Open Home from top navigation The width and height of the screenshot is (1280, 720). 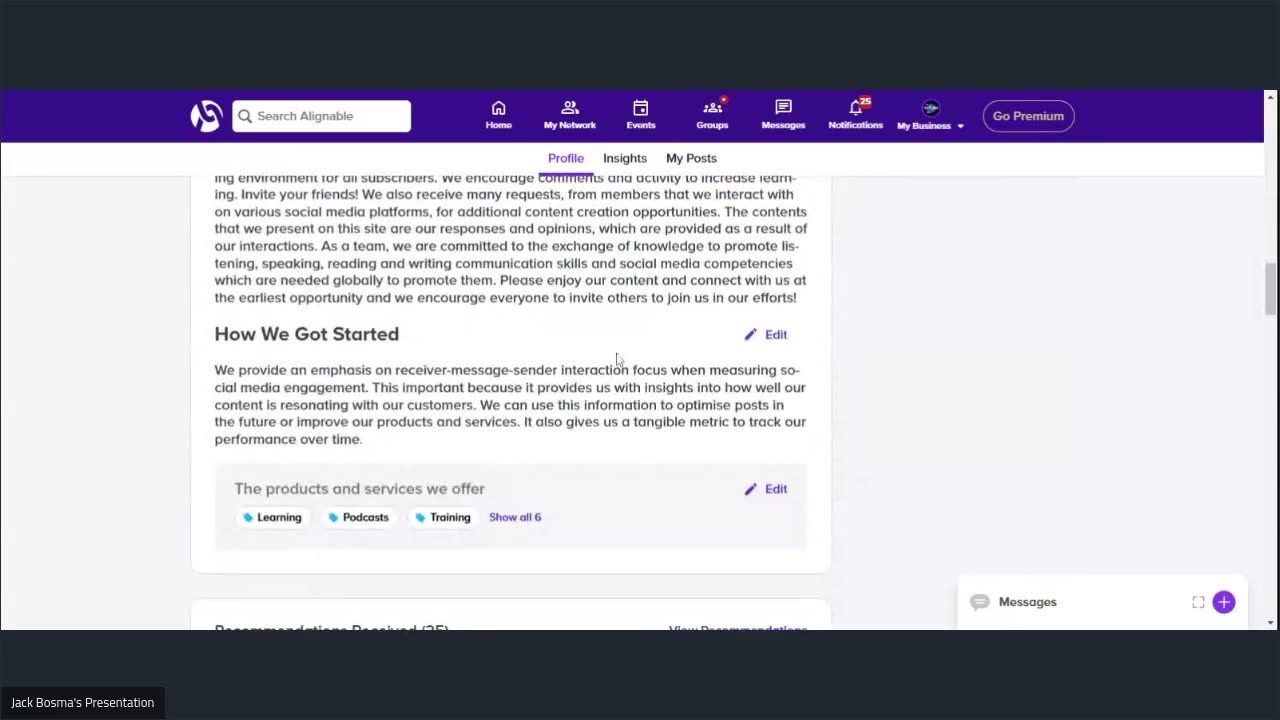[498, 115]
